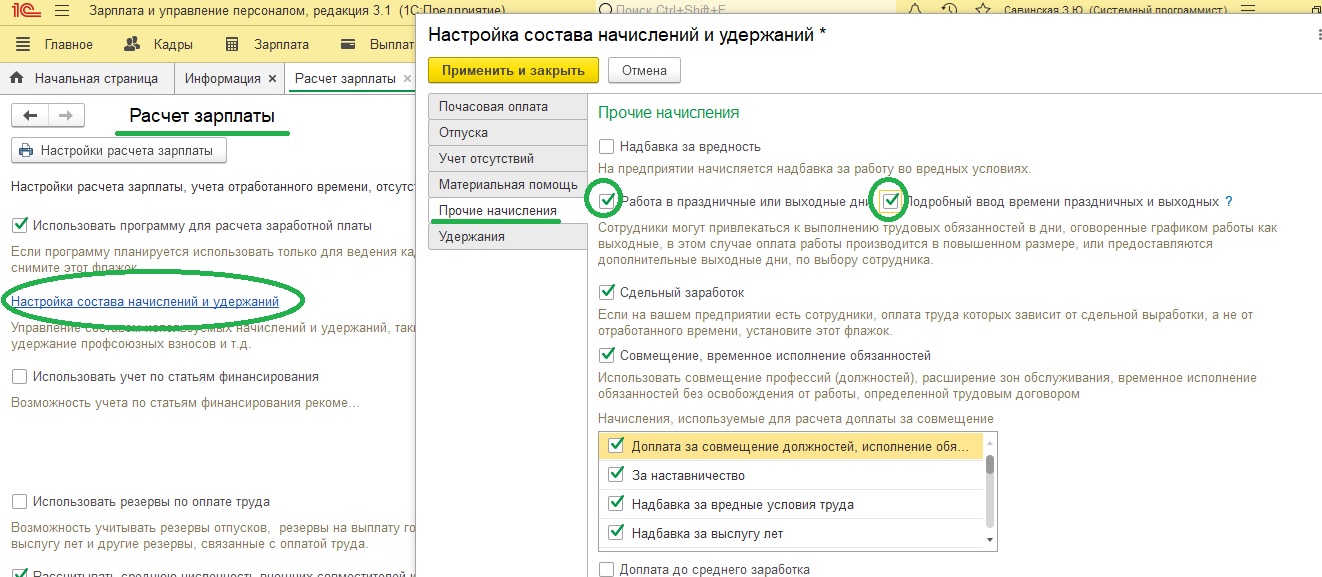Go forward with the right arrow button
Image resolution: width=1322 pixels, height=577 pixels.
[66, 115]
